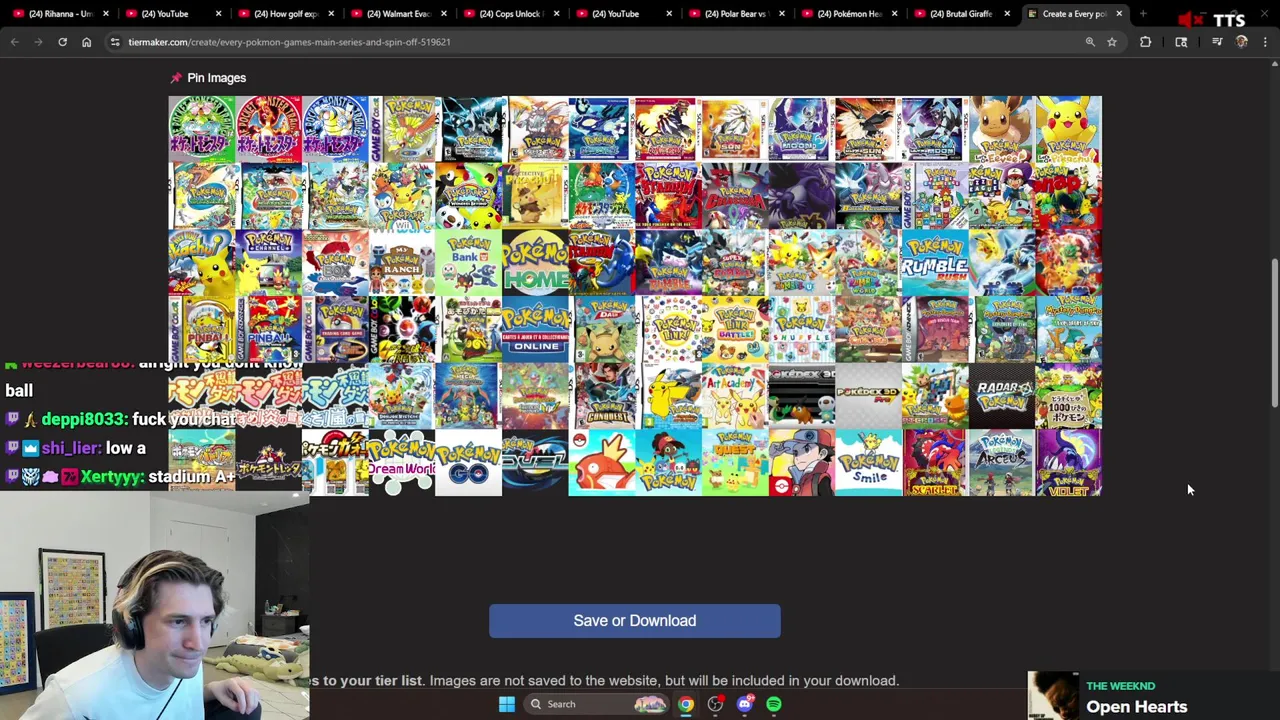Open the Chrome profile avatar
This screenshot has width=1280, height=720.
point(1241,42)
